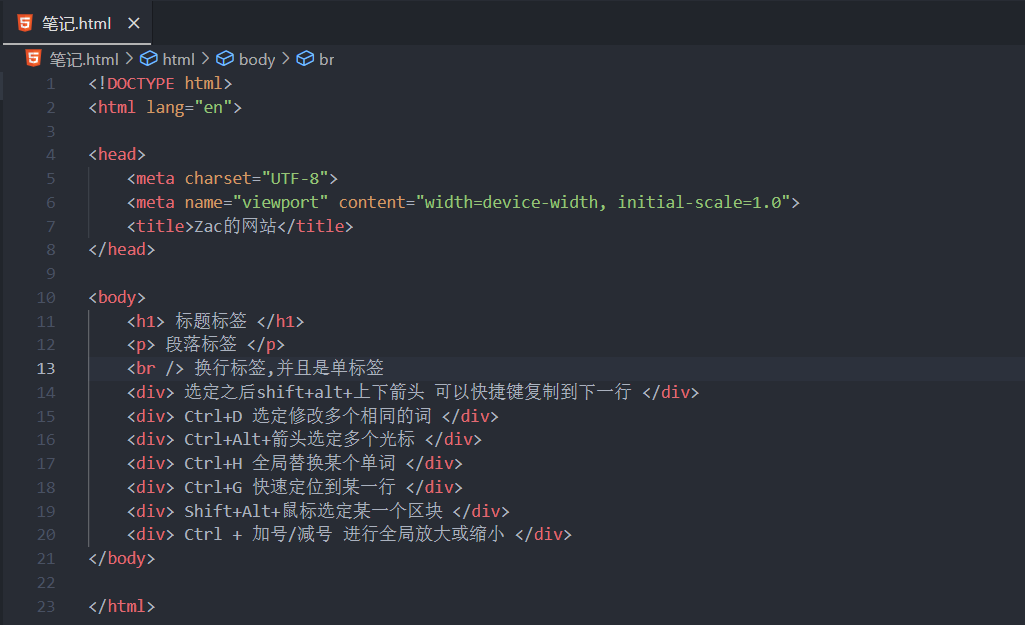Click the closing html tag on line 23
1025x625 pixels.
point(122,606)
